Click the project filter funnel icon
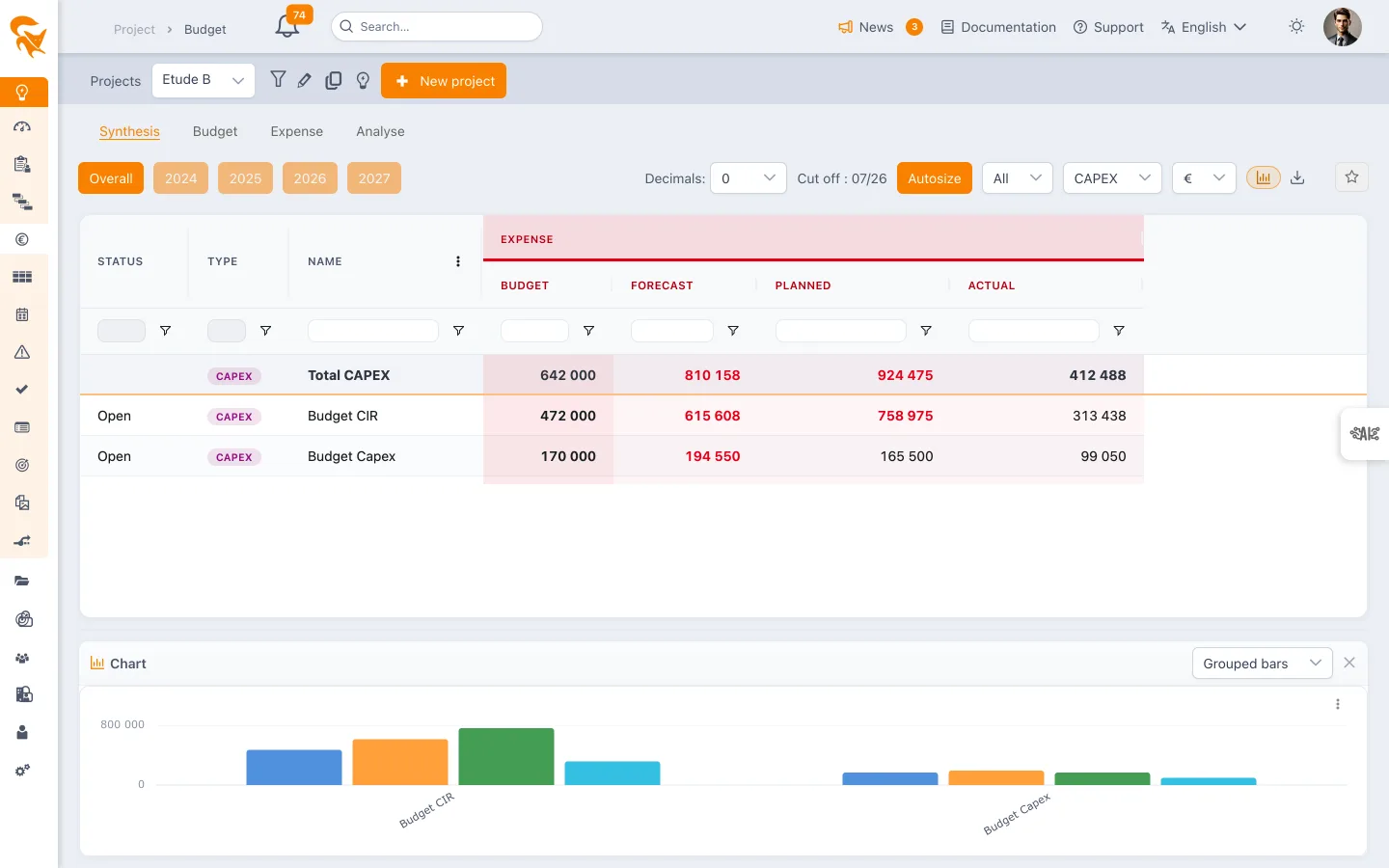Image resolution: width=1389 pixels, height=868 pixels. (x=278, y=80)
